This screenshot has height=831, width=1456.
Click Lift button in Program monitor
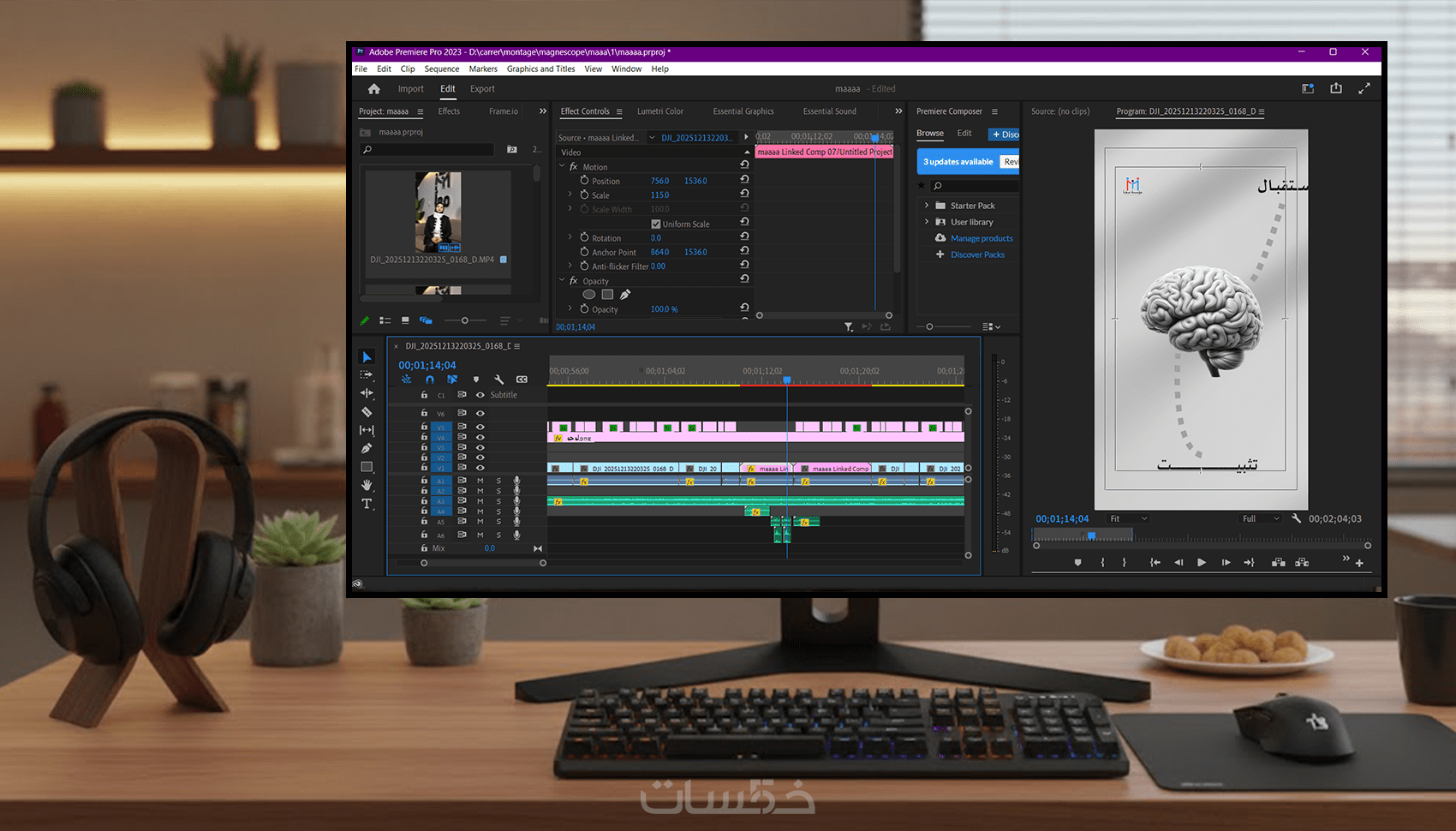pos(1279,563)
